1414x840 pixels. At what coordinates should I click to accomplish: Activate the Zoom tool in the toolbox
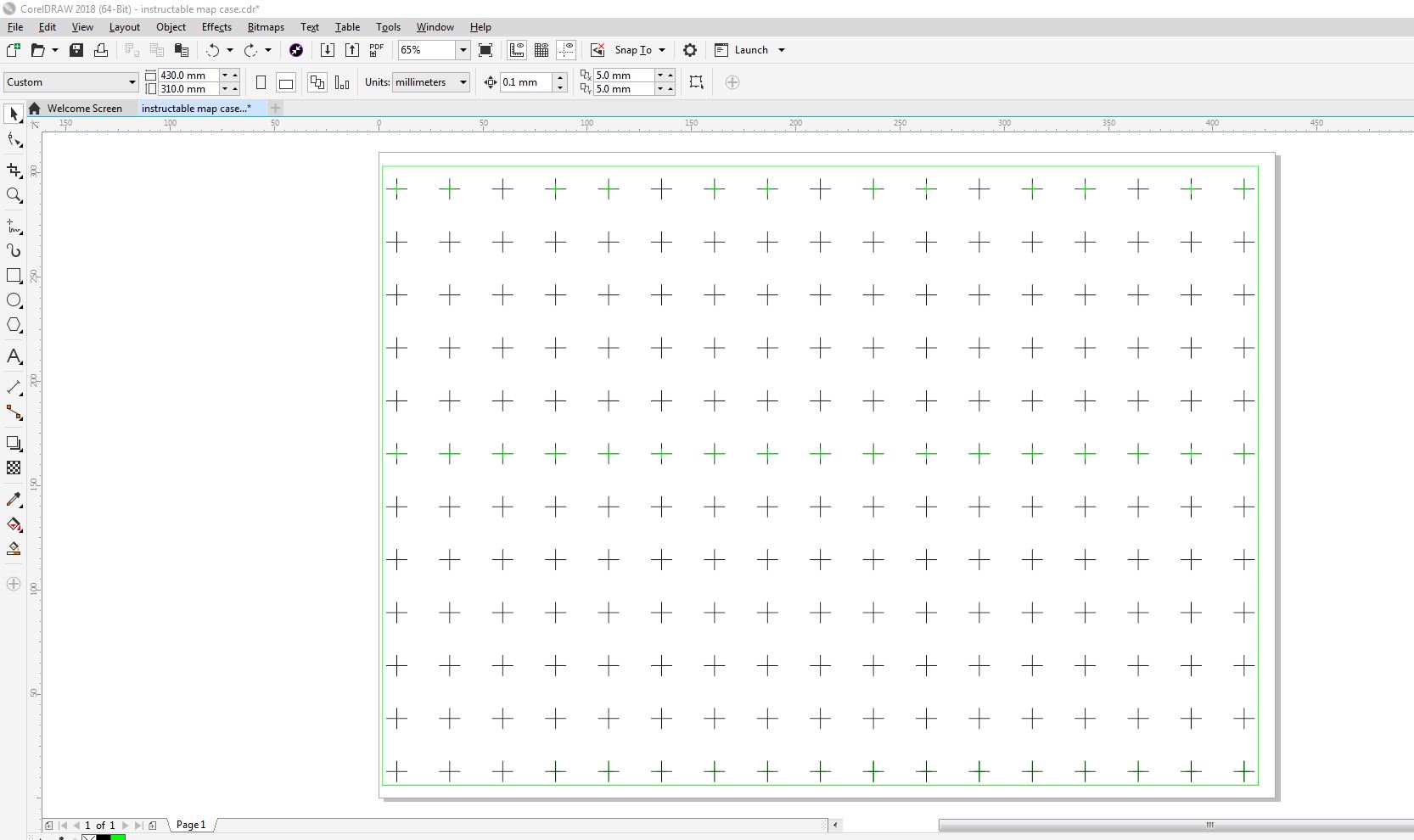14,196
